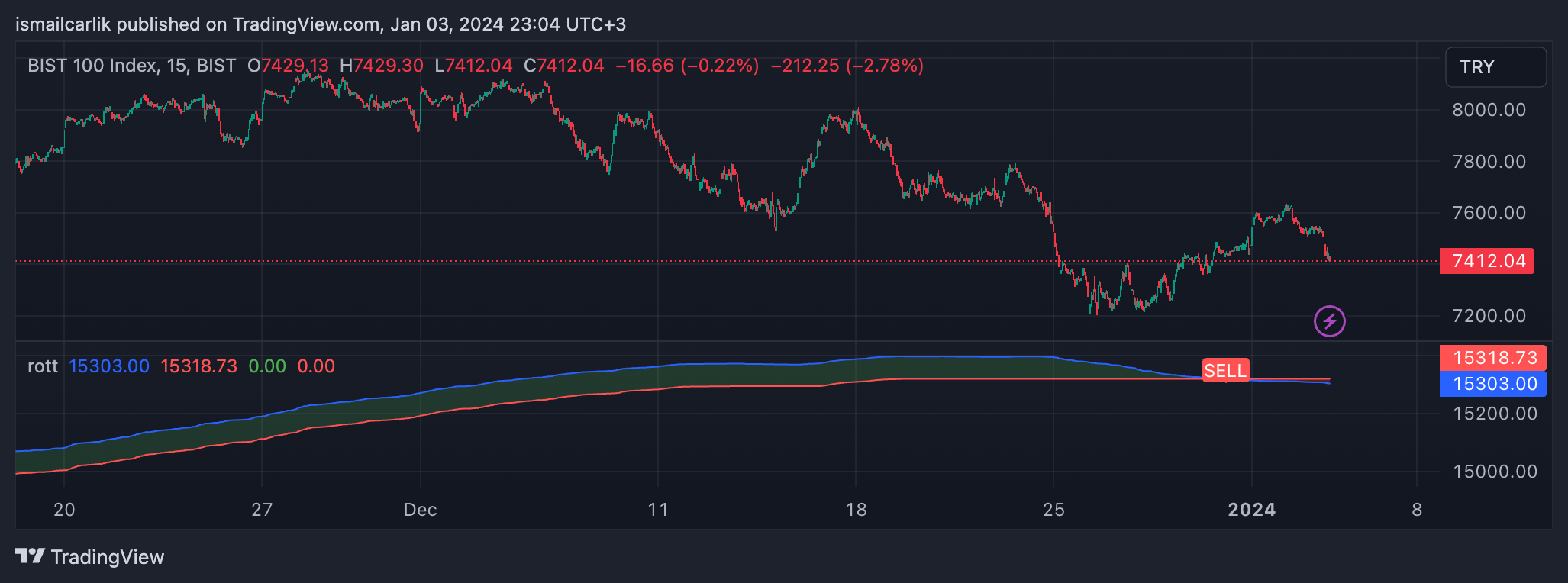Click the 2024 date axis label

tap(1251, 510)
